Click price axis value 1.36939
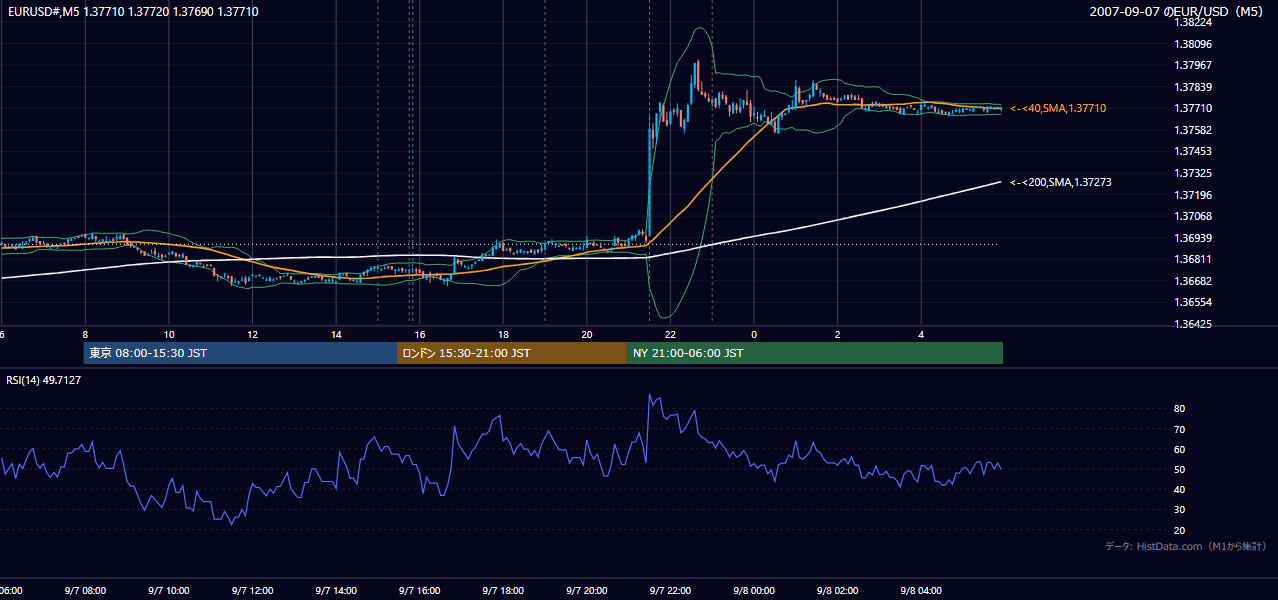This screenshot has height=600, width=1278. pyautogui.click(x=1193, y=237)
